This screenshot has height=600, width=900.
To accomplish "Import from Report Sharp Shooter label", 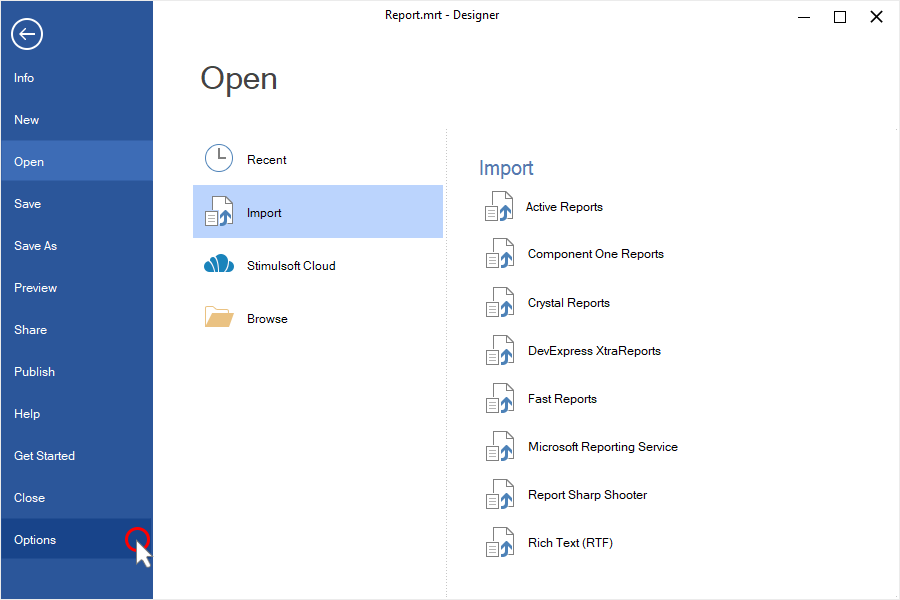I will tap(587, 494).
